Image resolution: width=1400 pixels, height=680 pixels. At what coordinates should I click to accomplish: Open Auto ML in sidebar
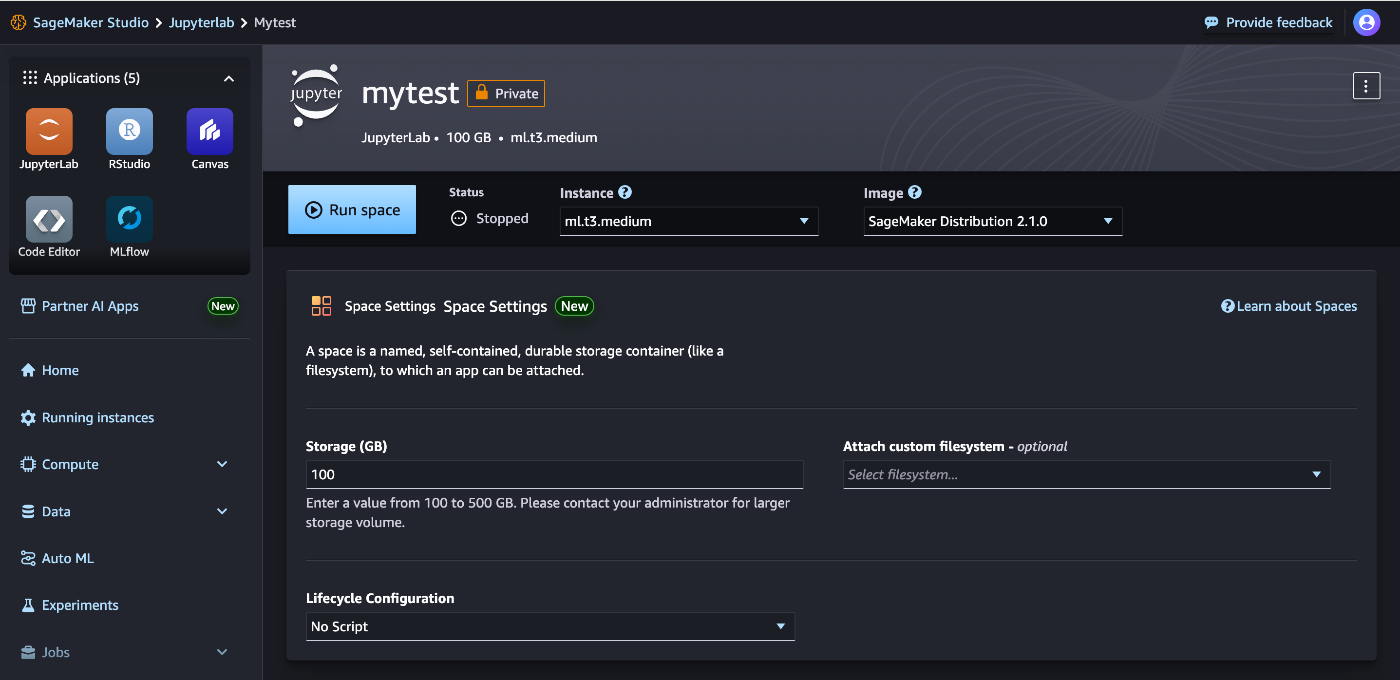(68, 558)
